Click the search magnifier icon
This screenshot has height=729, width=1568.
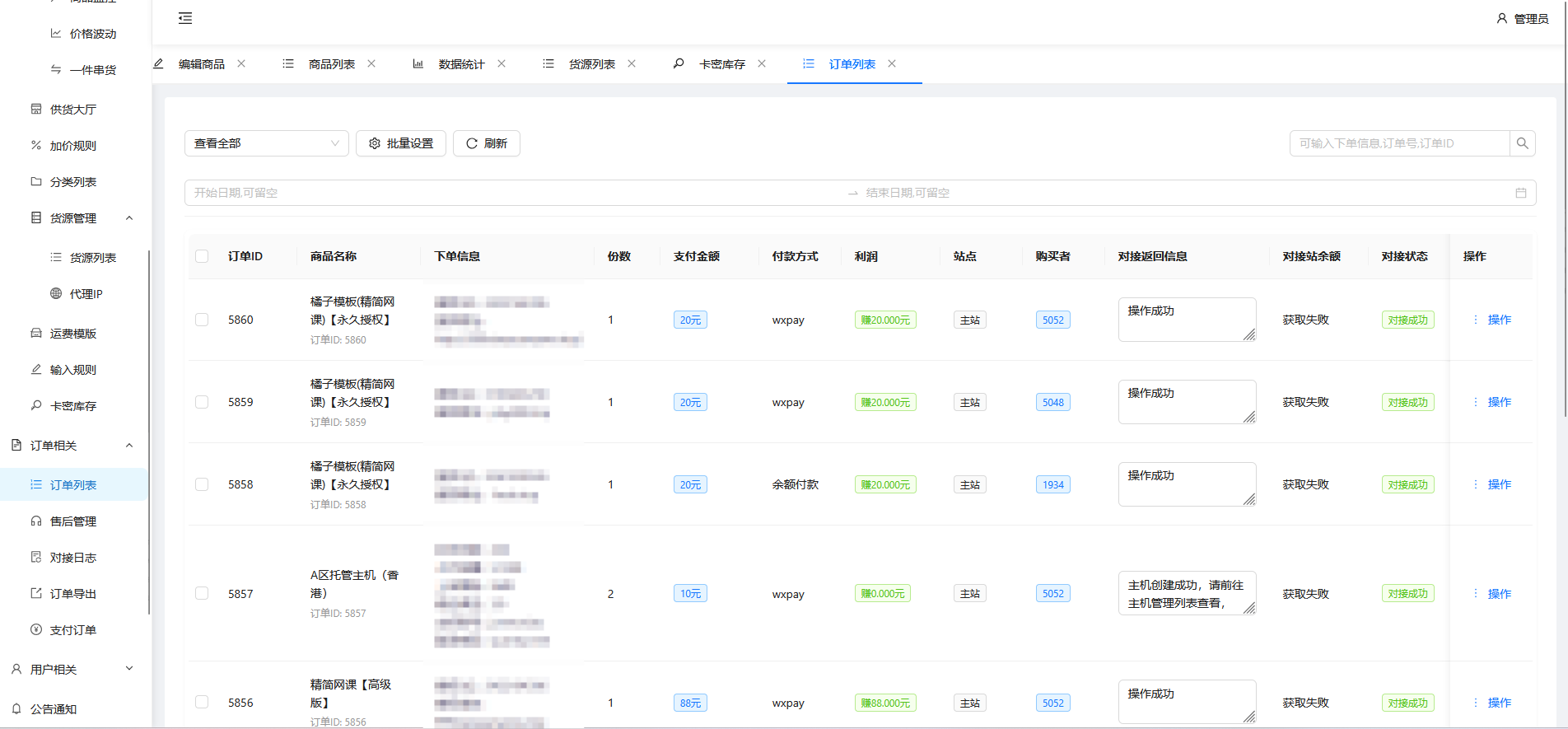[x=1522, y=143]
